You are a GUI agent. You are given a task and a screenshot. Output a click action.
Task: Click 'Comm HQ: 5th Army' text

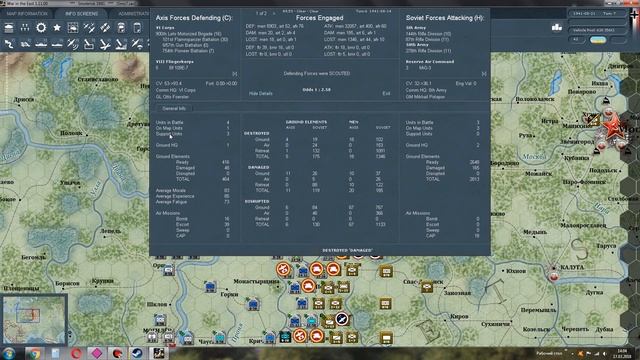(426, 90)
